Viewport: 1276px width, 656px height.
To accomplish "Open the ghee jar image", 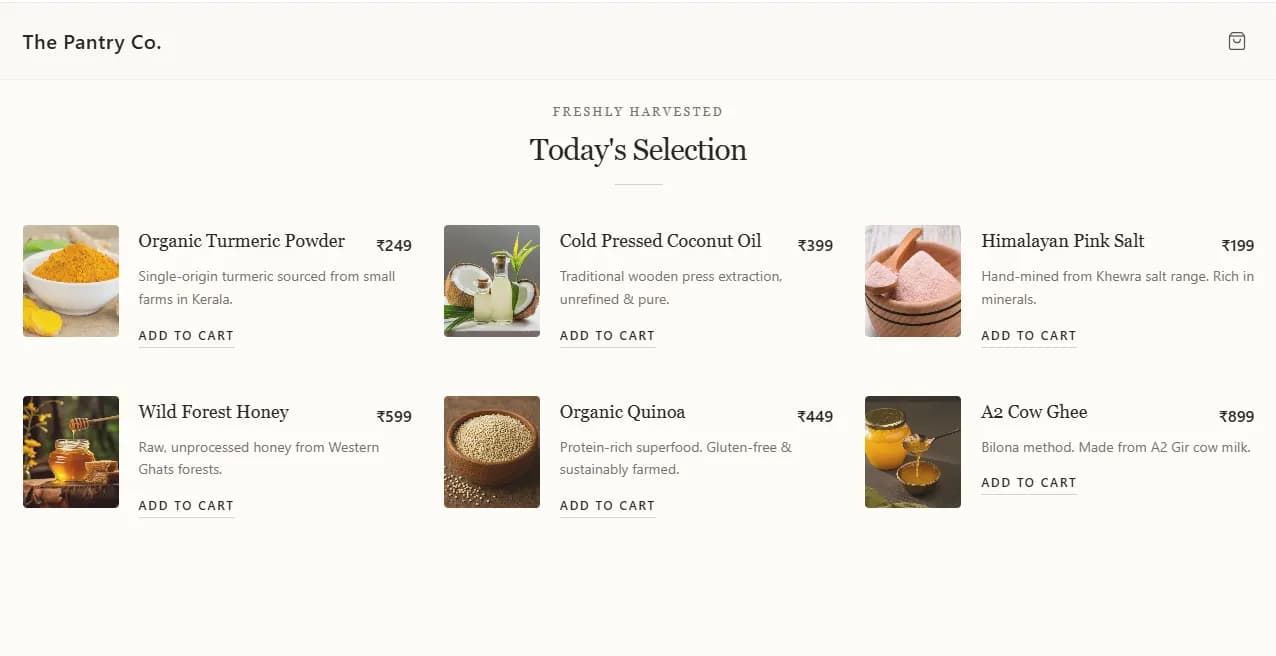I will pyautogui.click(x=913, y=452).
